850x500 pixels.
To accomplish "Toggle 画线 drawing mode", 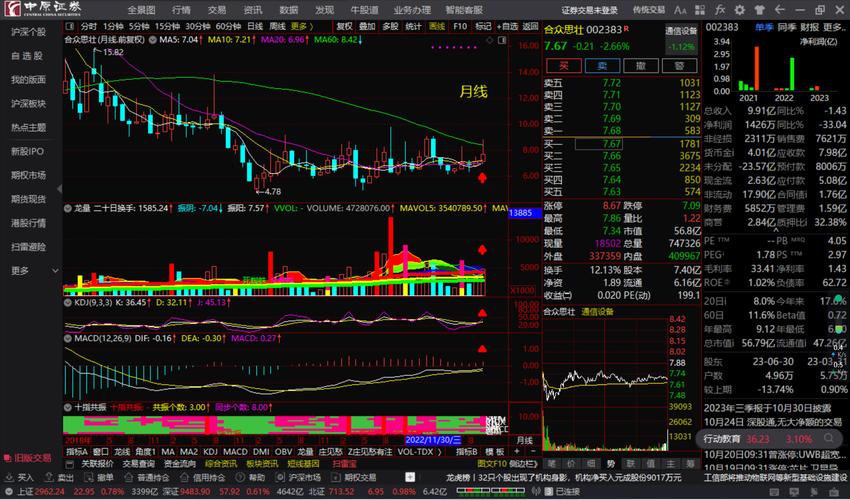I will (x=437, y=26).
